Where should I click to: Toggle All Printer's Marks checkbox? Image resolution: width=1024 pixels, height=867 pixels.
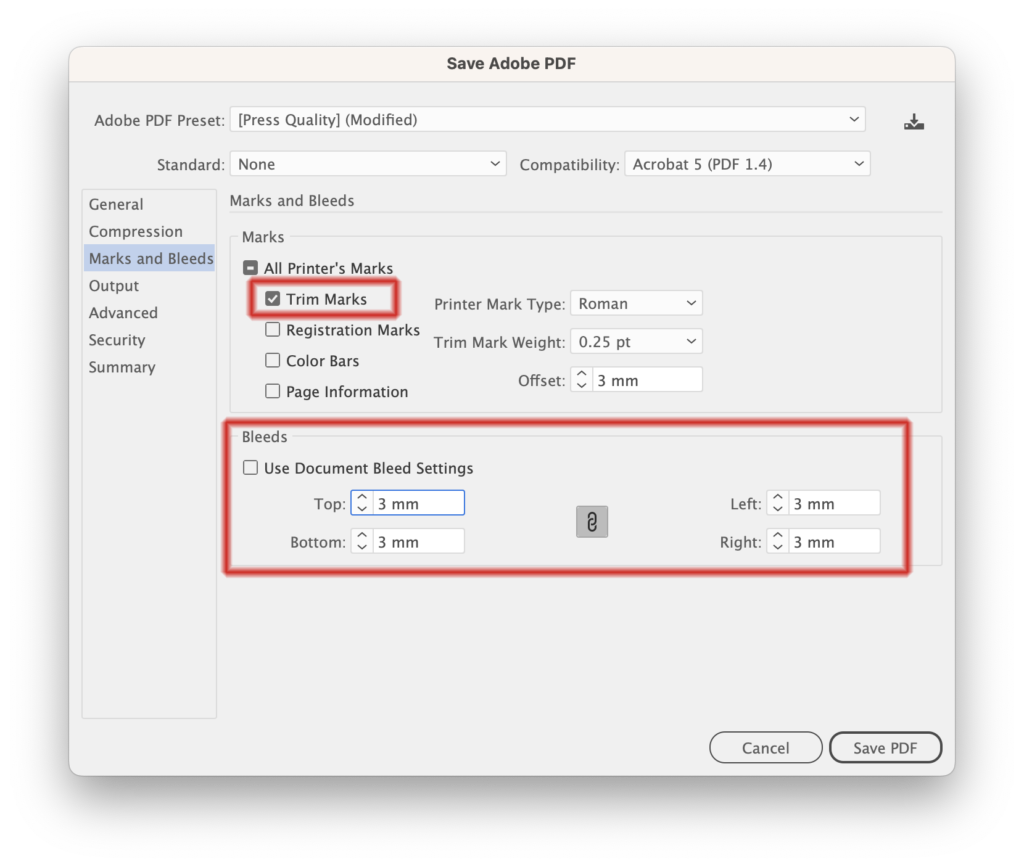(250, 268)
